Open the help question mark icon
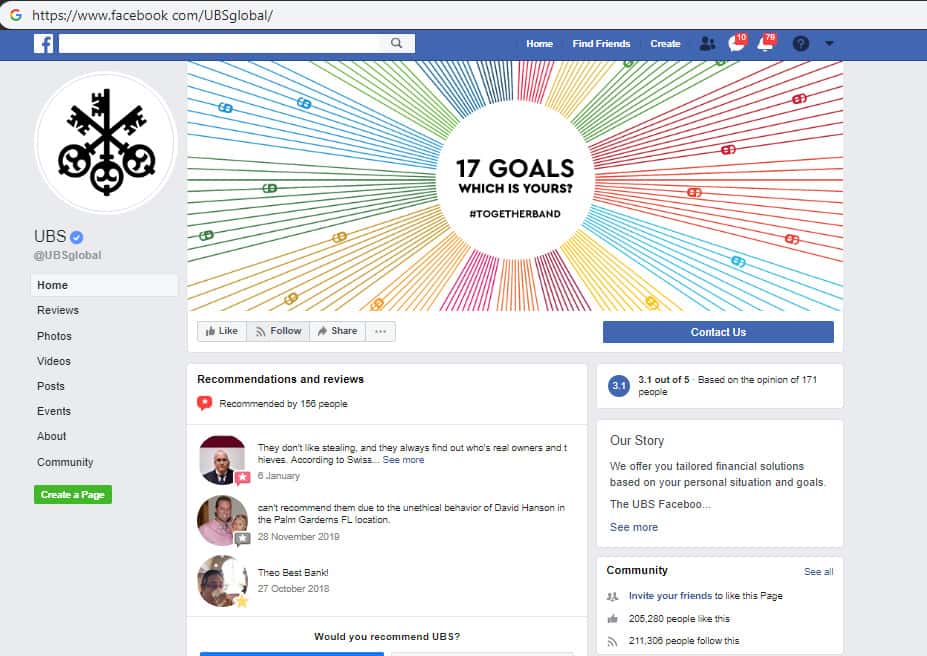This screenshot has height=656, width=927. (800, 44)
